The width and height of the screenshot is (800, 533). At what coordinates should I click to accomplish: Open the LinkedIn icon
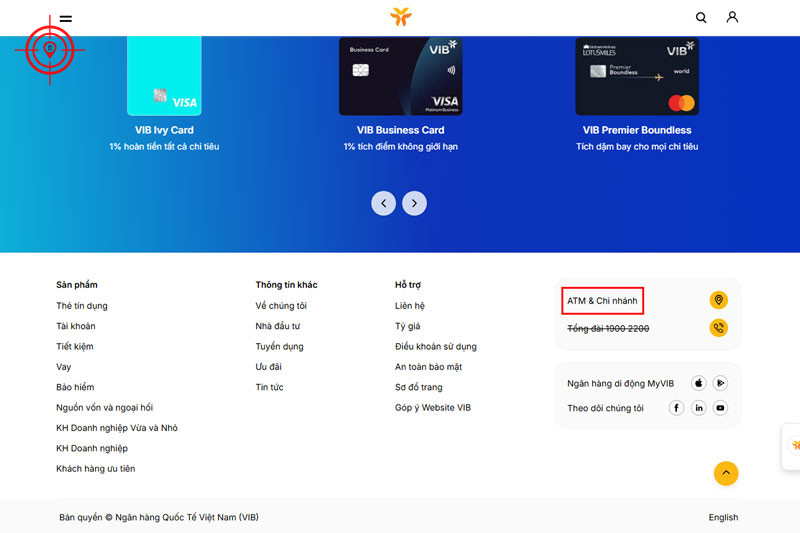[698, 408]
